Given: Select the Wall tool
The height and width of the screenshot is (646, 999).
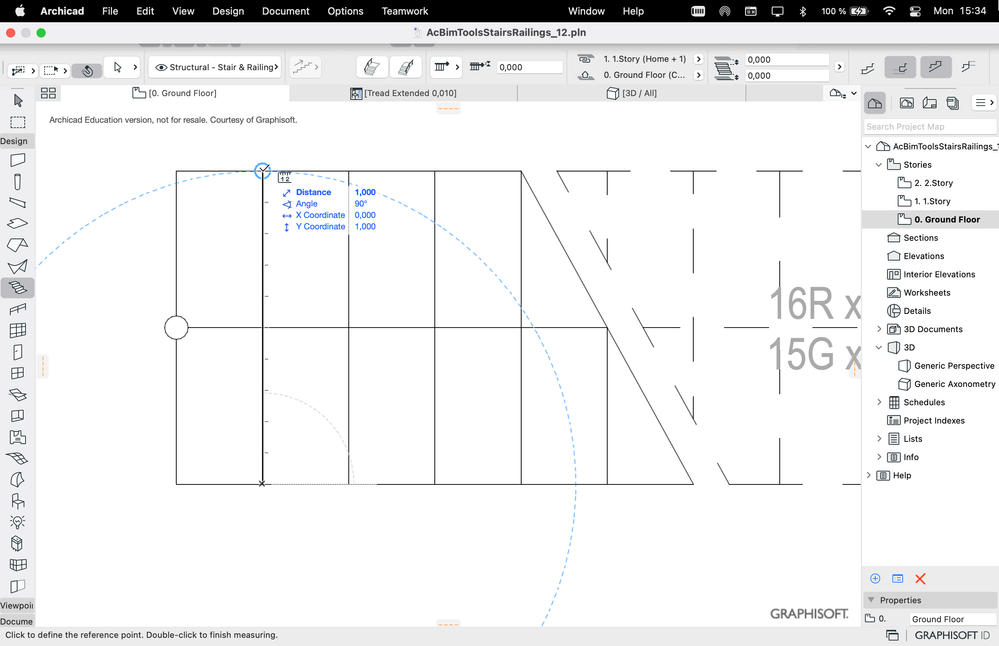Looking at the screenshot, I should [17, 160].
